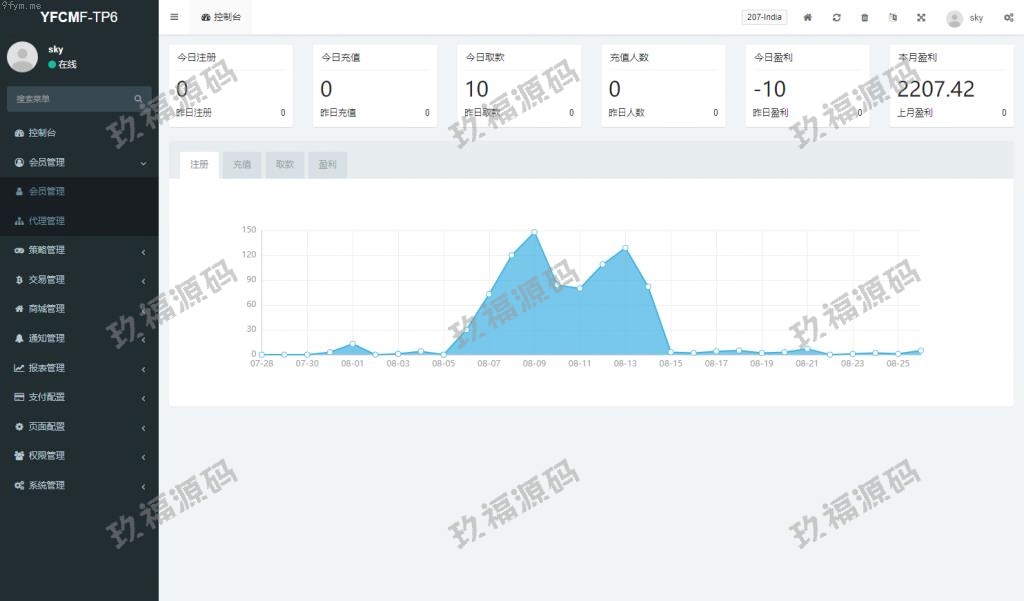Click the 搜索菜单 search input field
This screenshot has width=1024, height=601.
[x=70, y=99]
